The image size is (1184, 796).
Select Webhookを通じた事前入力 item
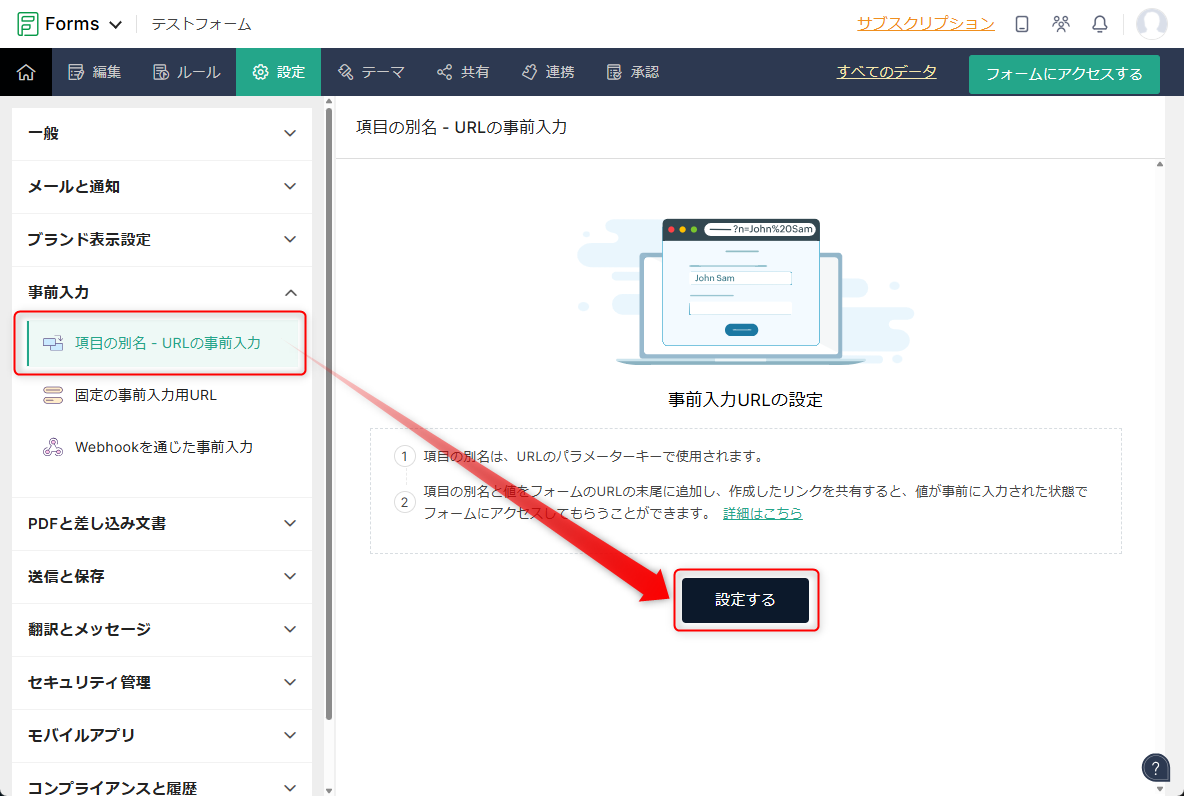(163, 447)
